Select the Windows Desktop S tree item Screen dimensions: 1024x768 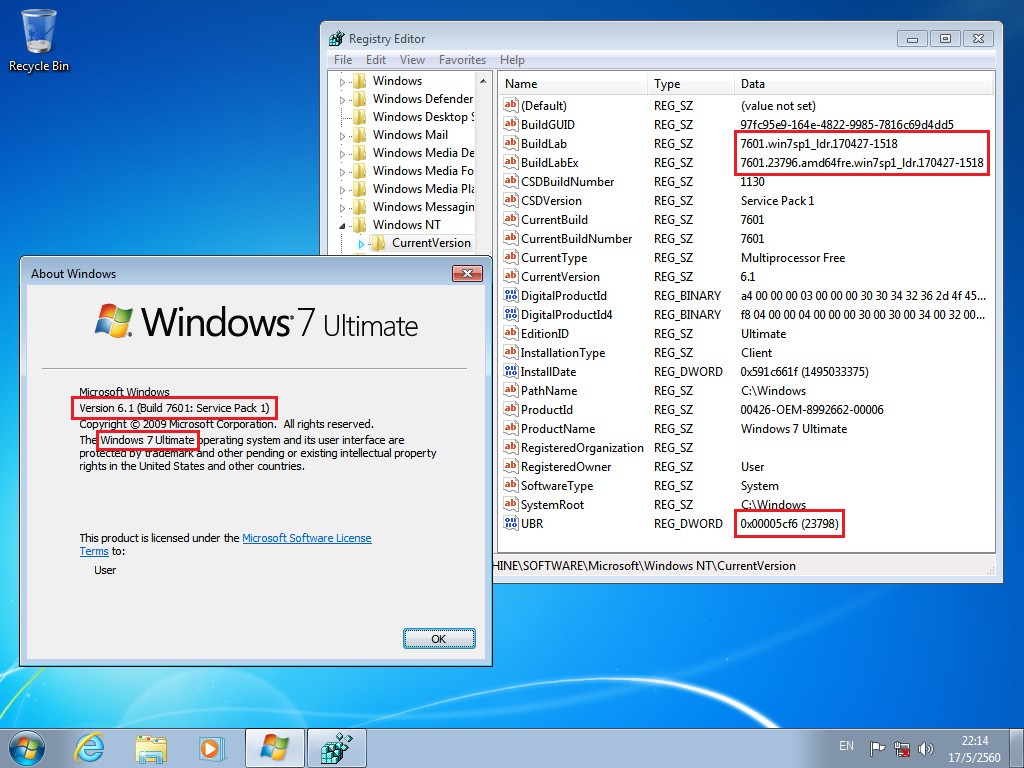click(423, 117)
